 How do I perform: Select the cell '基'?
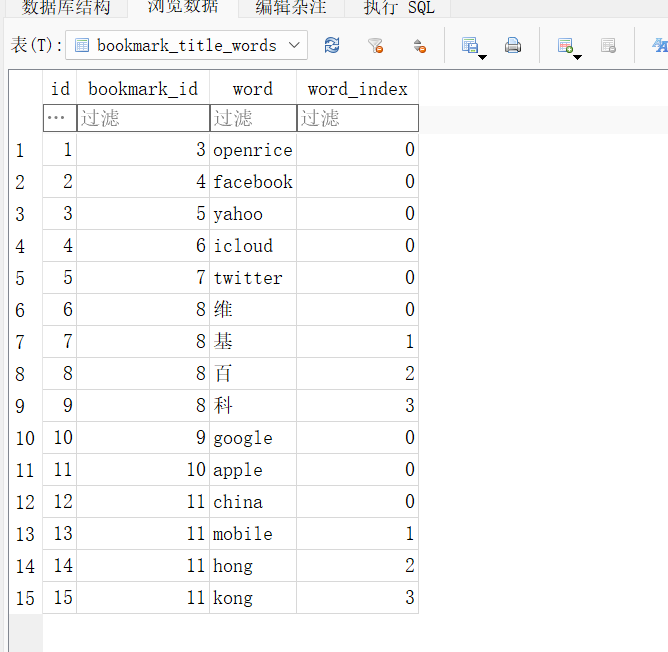pyautogui.click(x=253, y=342)
